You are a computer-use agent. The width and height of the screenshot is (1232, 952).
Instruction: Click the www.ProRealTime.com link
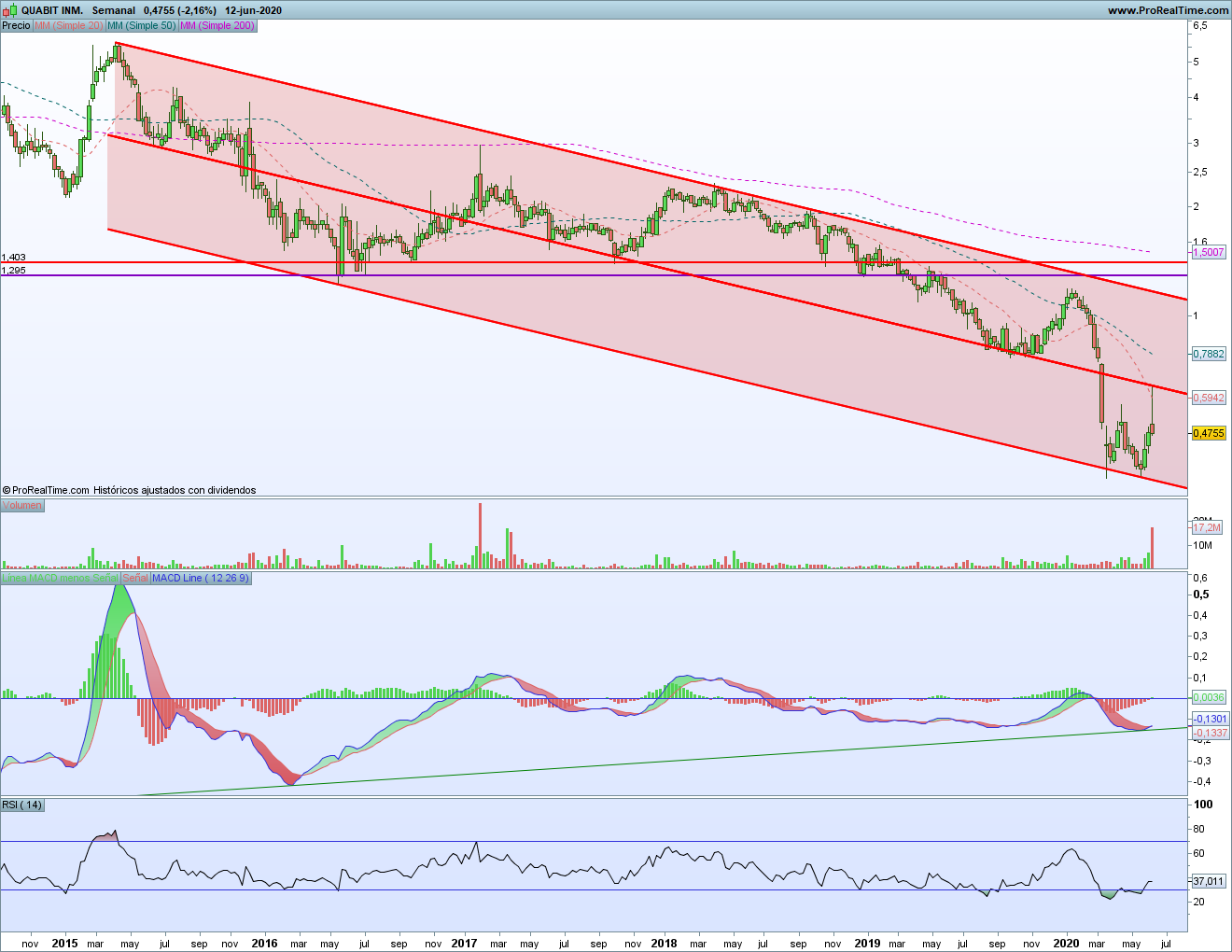point(1167,10)
